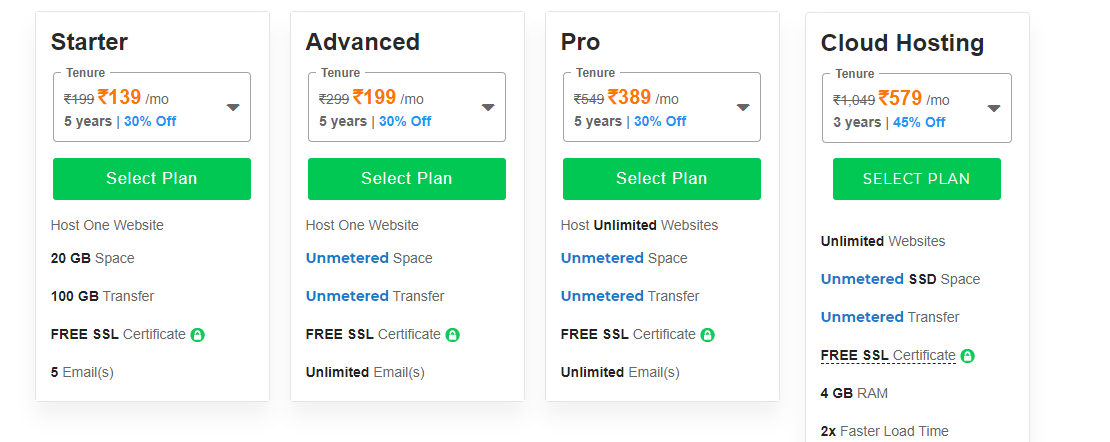Click Unmetered Transfer in Advanced plan

[x=375, y=296]
